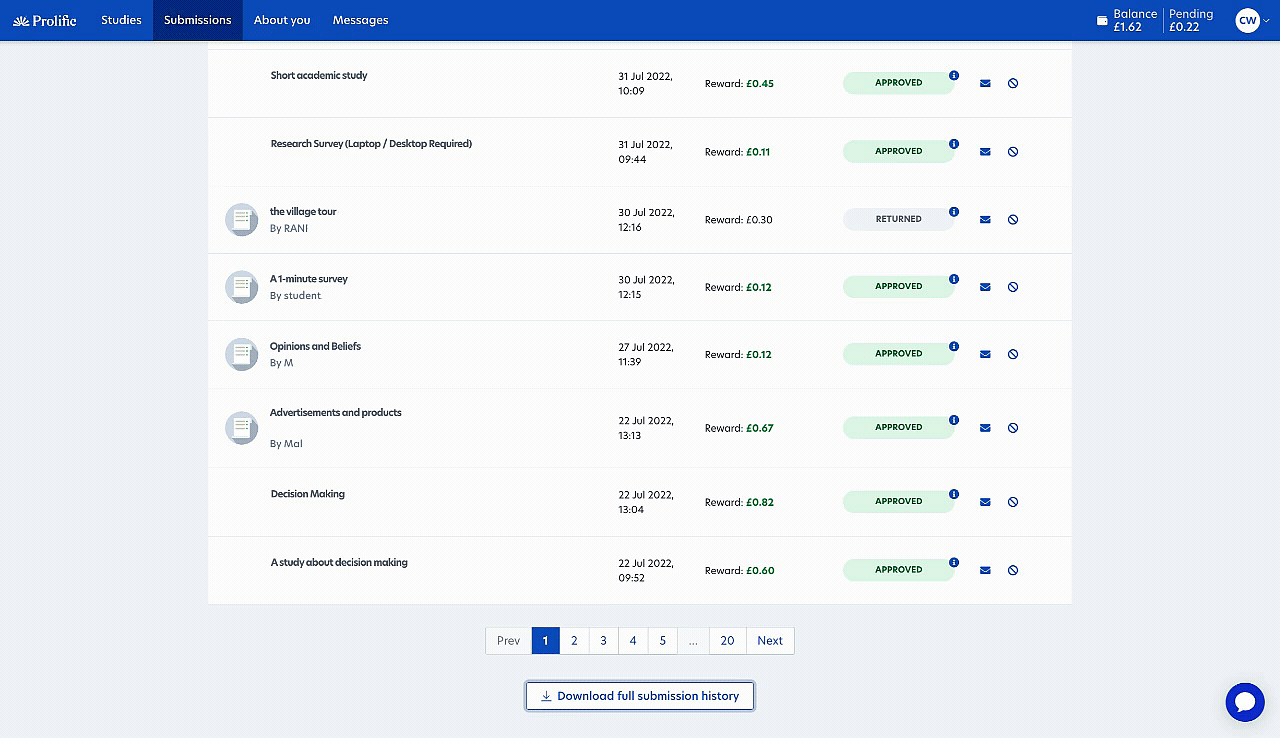Click A 1-minute survey study thumbnail
Image resolution: width=1280 pixels, height=738 pixels.
[x=241, y=287]
